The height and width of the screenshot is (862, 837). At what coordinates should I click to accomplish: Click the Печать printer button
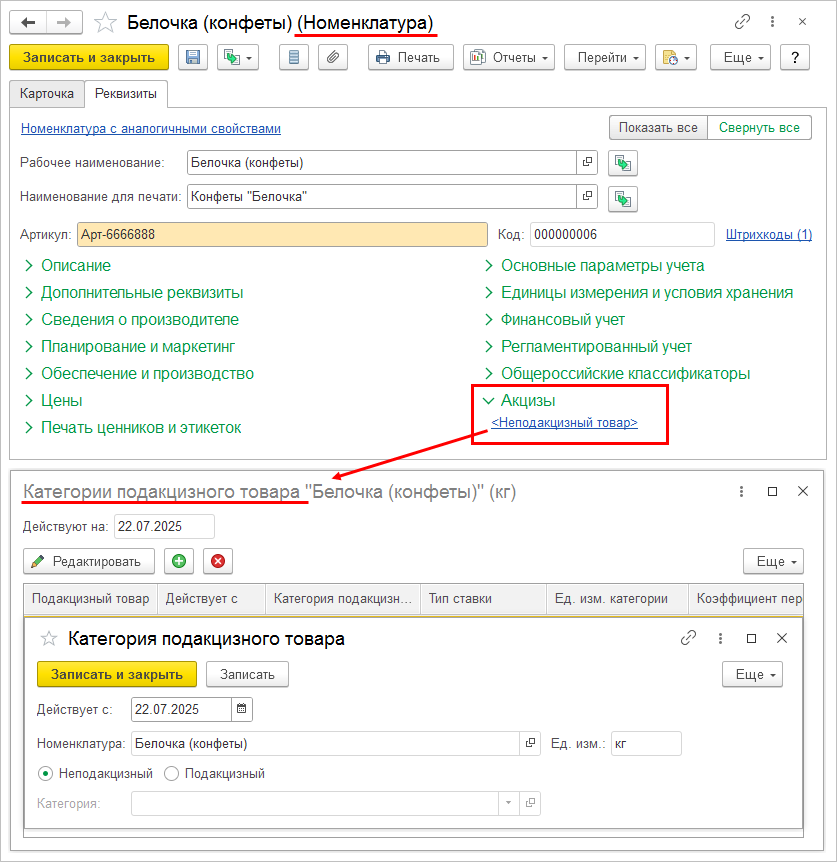click(411, 57)
